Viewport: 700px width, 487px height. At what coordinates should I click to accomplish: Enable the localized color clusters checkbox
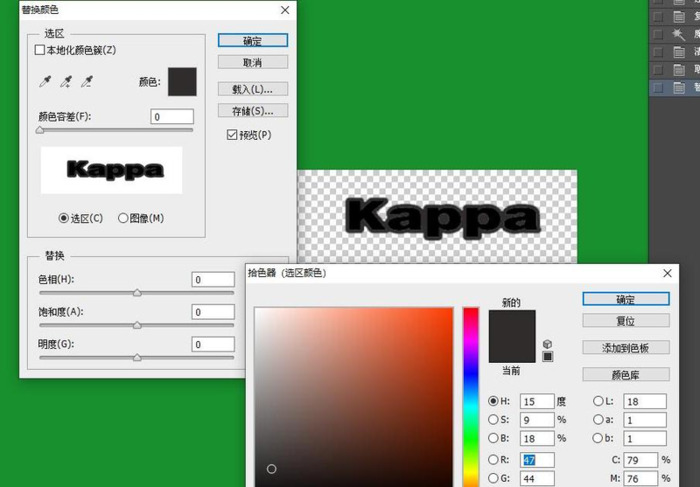pyautogui.click(x=40, y=50)
